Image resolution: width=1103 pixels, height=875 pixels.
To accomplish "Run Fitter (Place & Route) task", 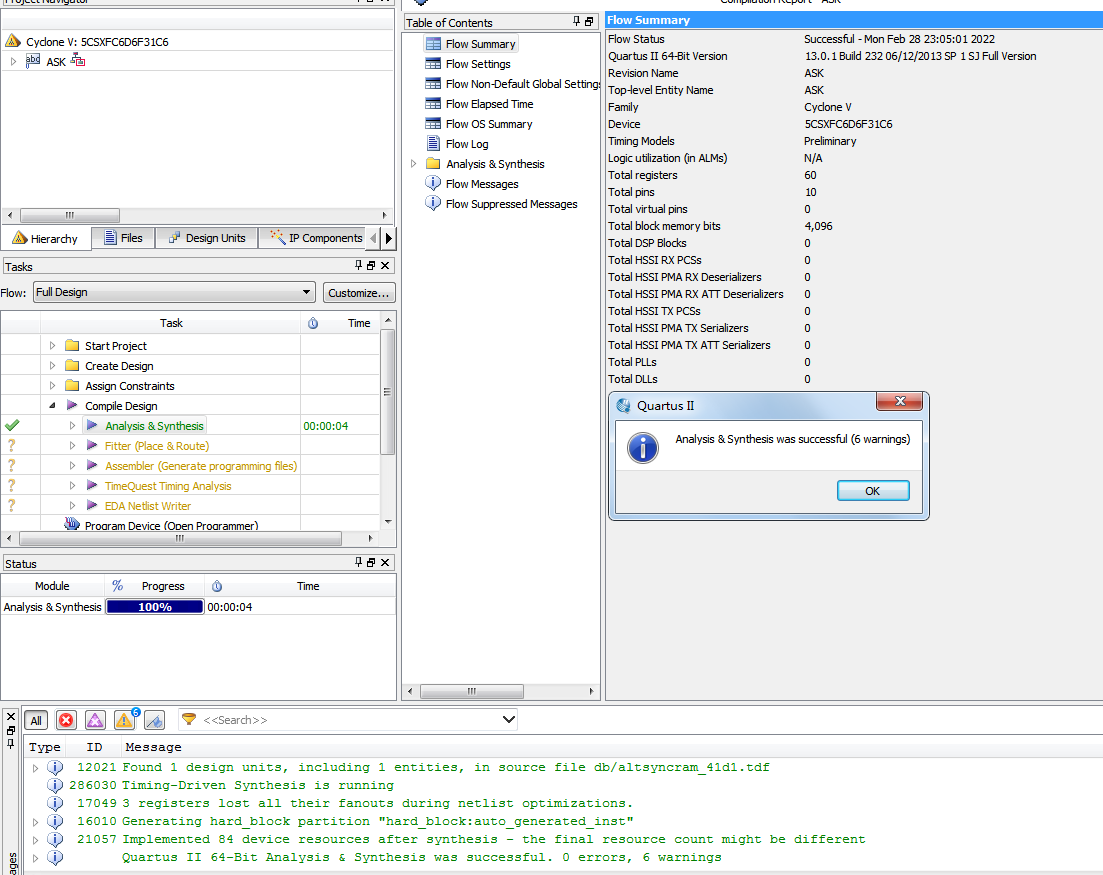I will pos(157,446).
